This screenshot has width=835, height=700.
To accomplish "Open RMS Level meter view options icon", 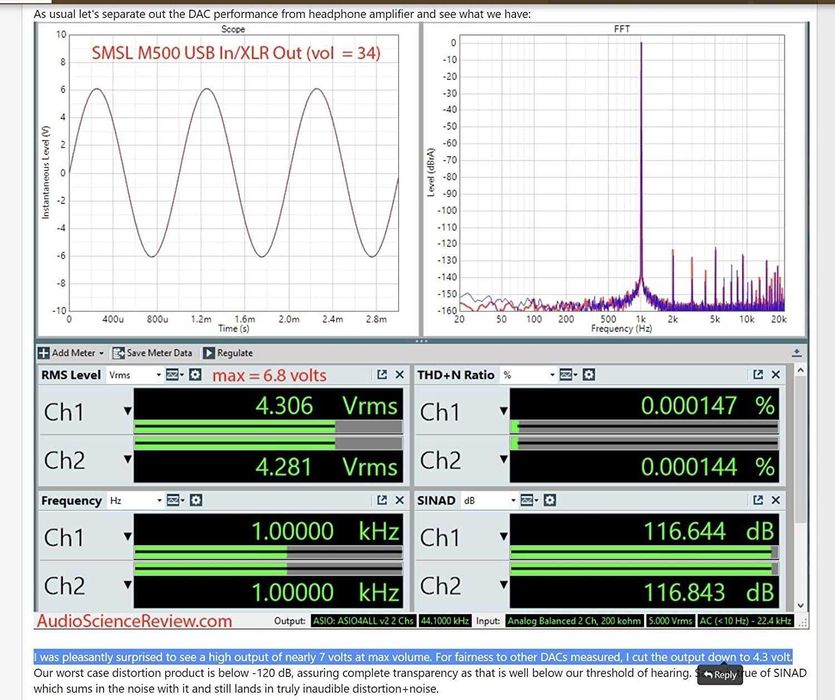I will pos(174,375).
